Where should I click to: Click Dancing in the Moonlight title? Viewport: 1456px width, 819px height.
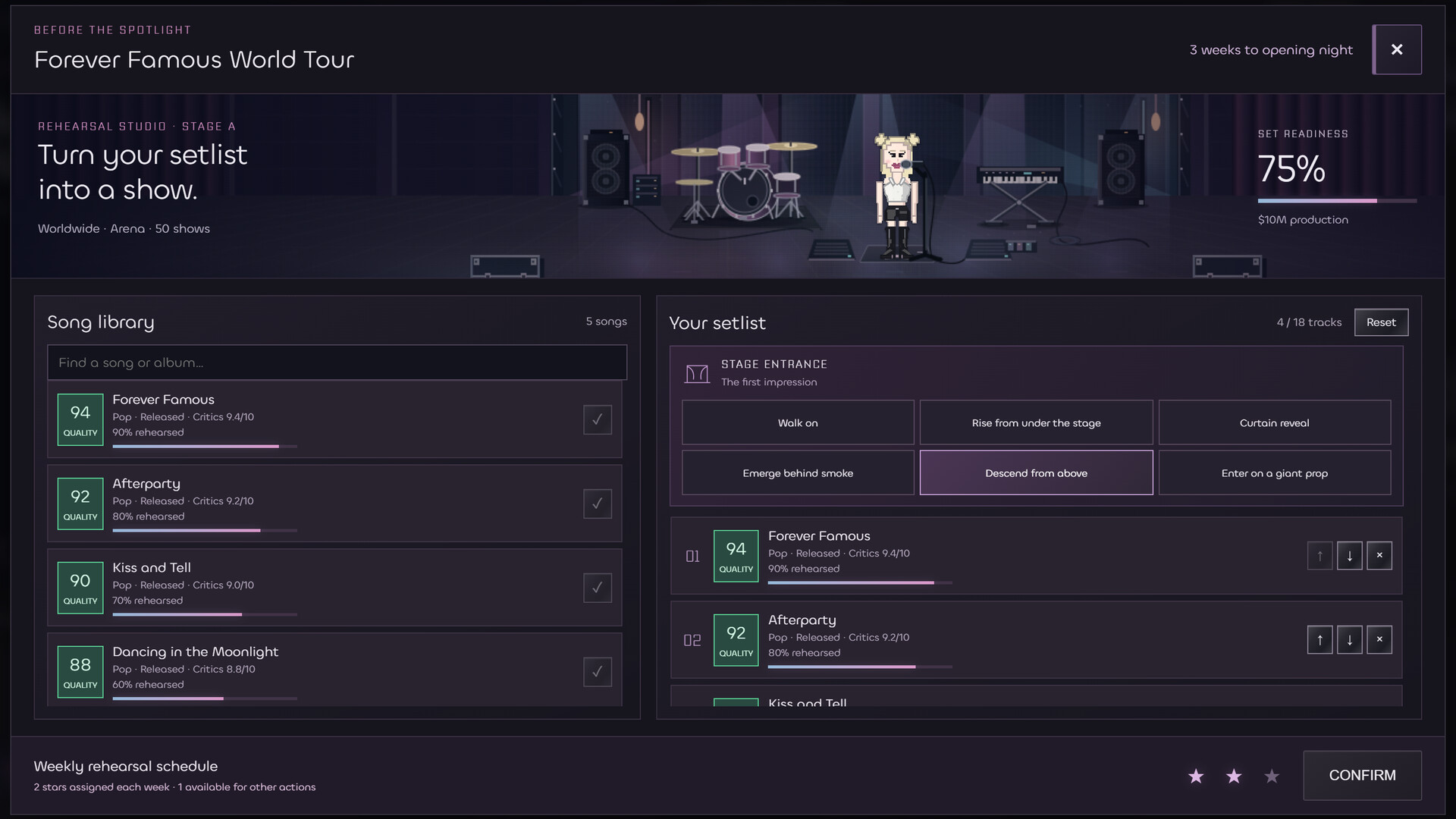[196, 652]
